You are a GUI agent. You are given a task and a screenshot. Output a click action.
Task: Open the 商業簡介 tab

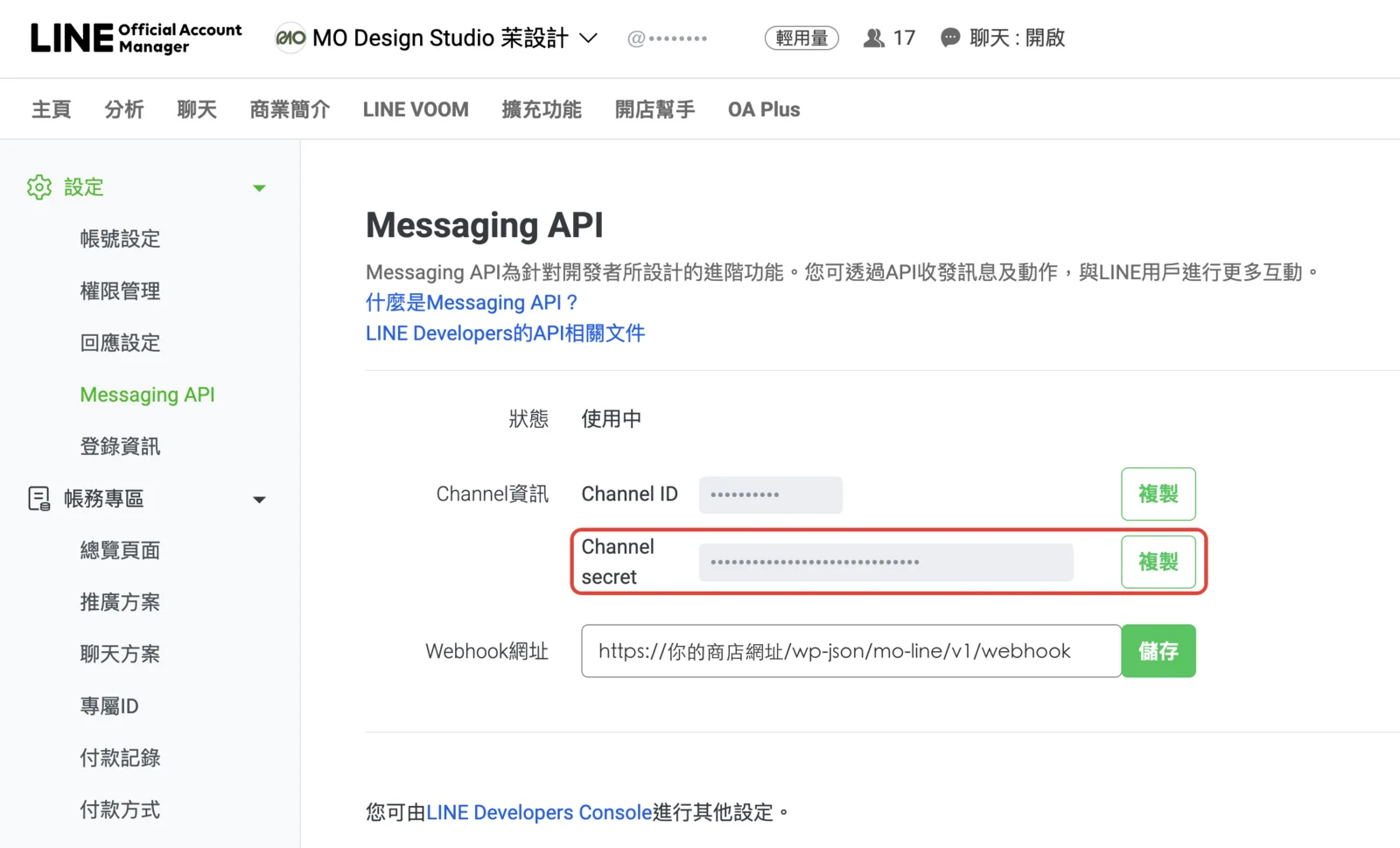pos(290,109)
